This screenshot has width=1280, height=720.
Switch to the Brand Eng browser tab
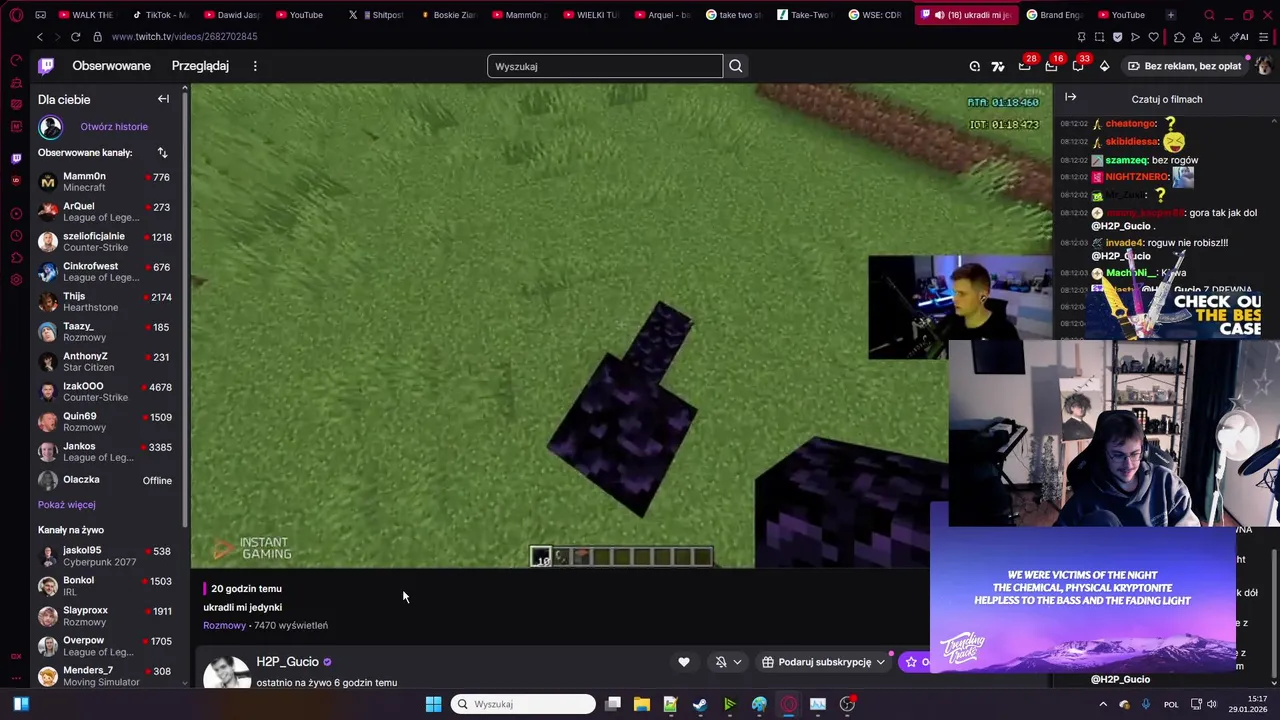pyautogui.click(x=1054, y=15)
